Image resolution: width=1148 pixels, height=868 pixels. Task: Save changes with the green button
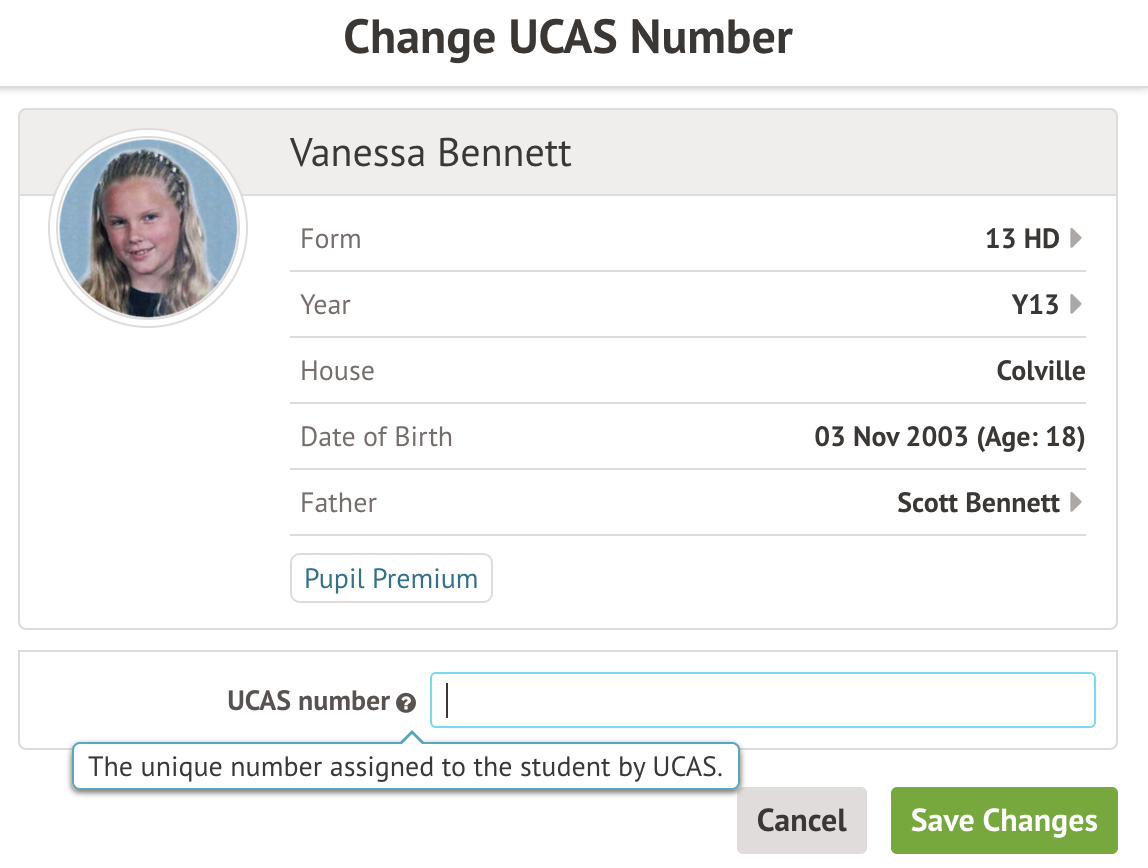click(x=1003, y=821)
